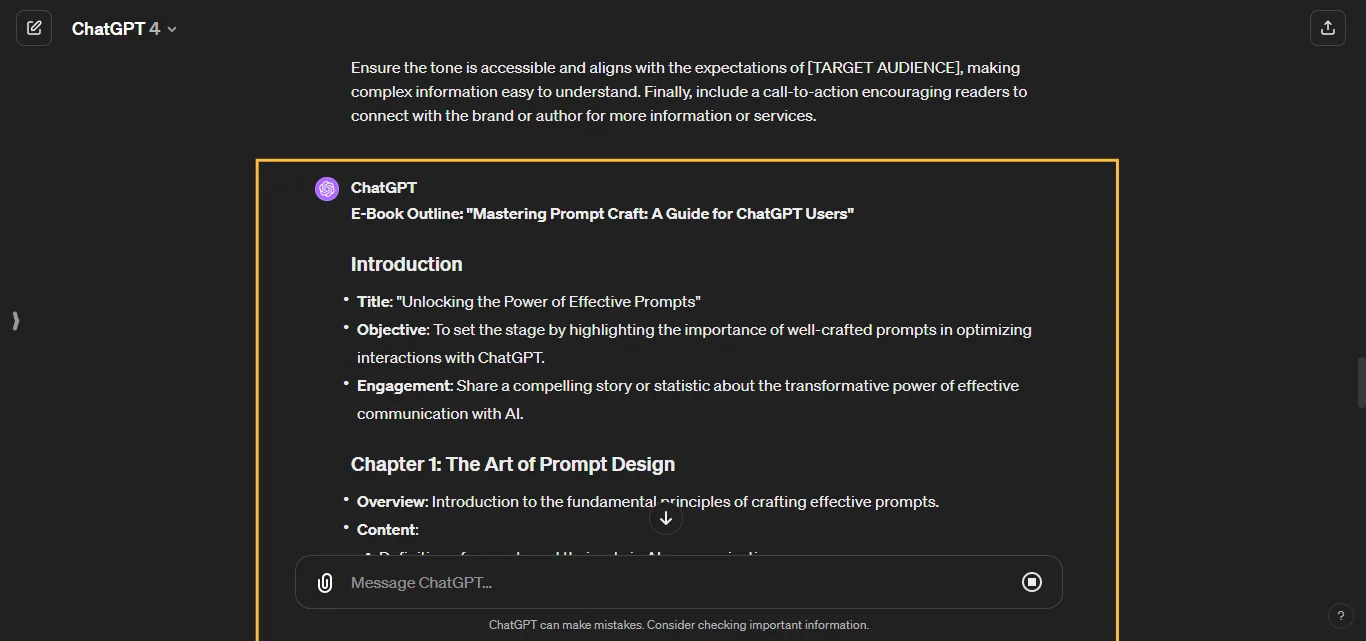Click the 'Content:' bullet label

coord(388,530)
